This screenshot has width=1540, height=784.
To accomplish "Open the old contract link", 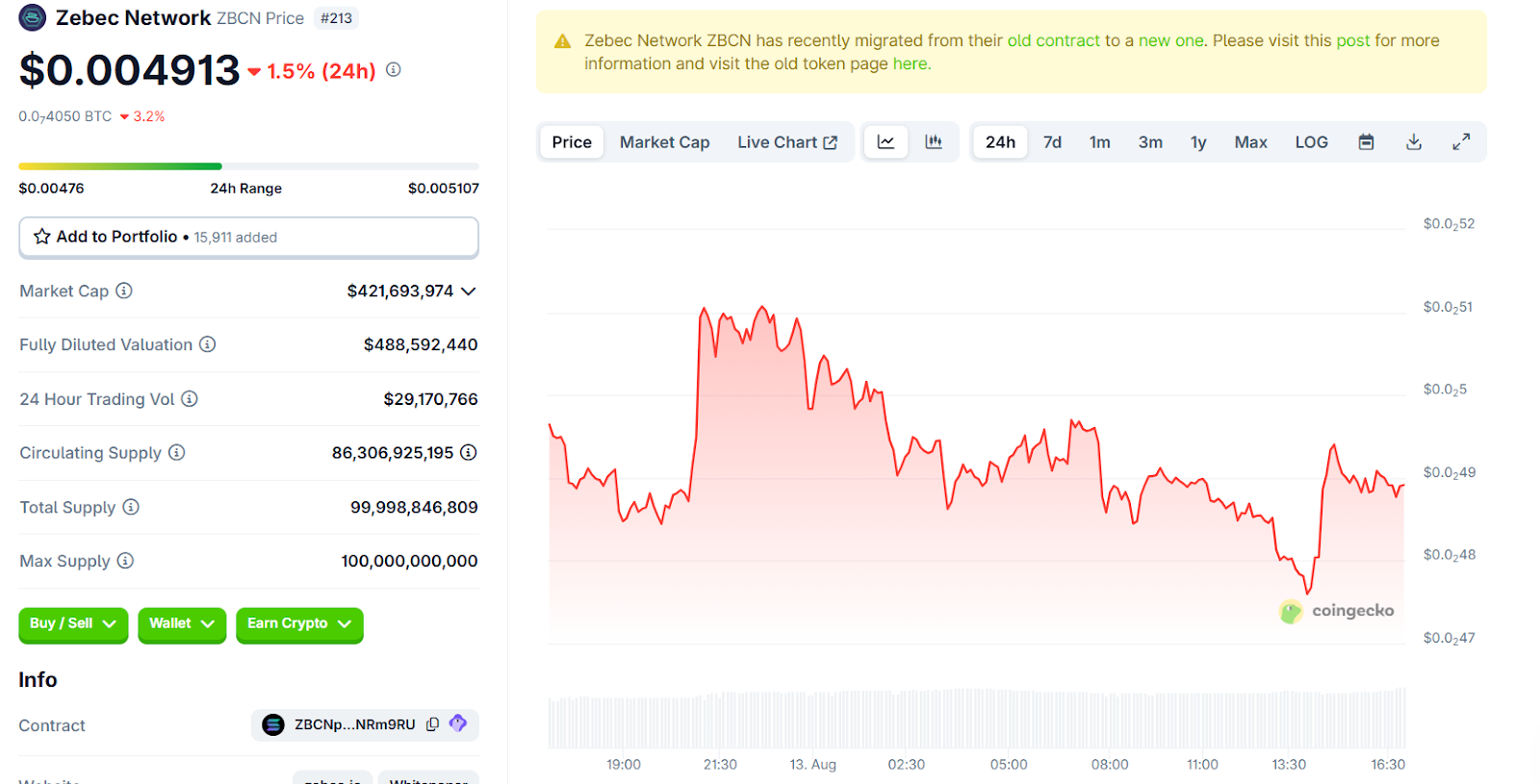I will pyautogui.click(x=1053, y=40).
